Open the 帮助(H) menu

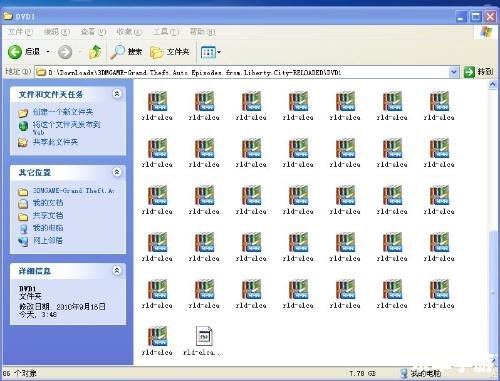click(202, 32)
